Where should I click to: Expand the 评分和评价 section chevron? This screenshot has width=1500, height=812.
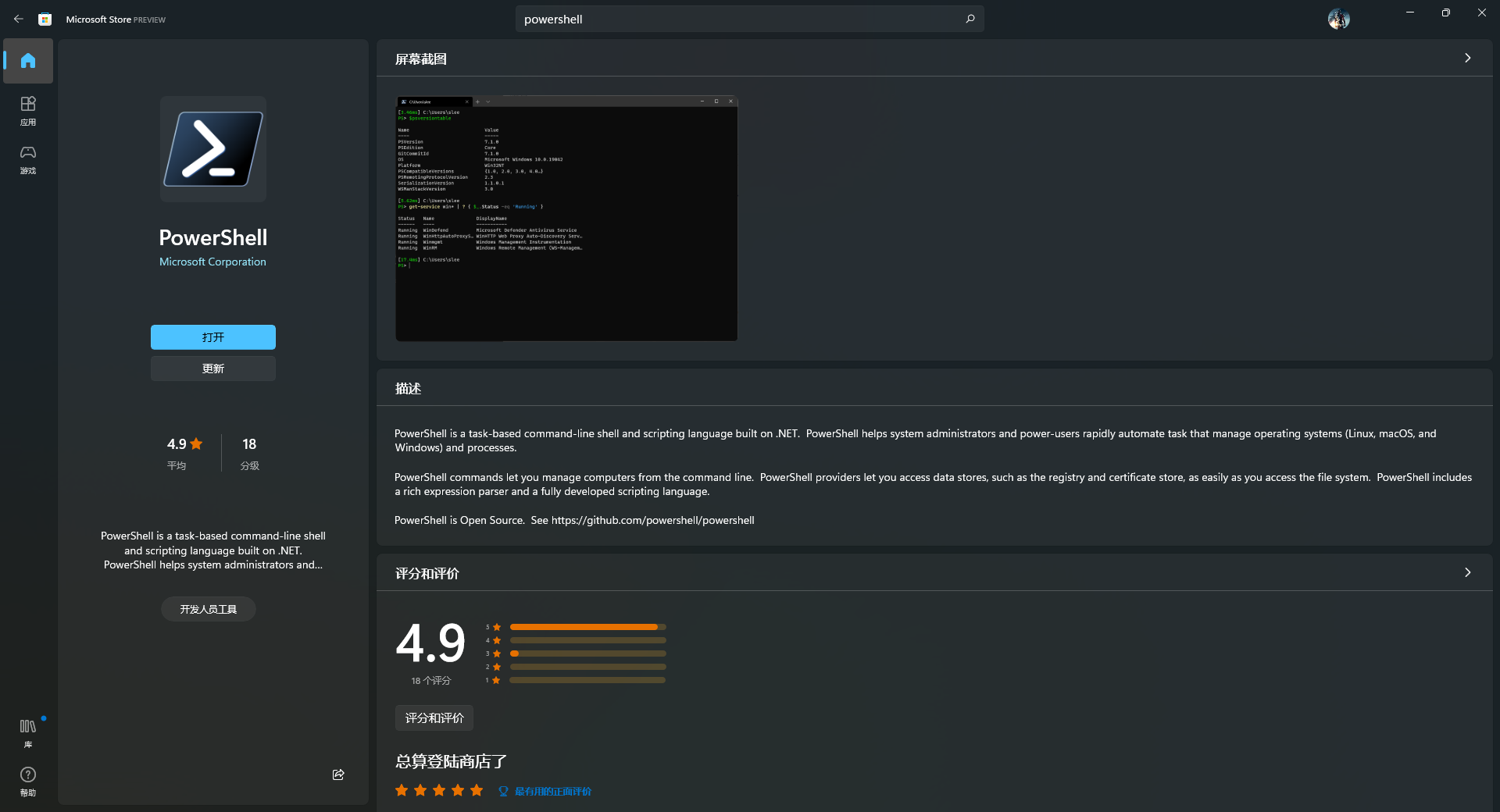click(1468, 573)
